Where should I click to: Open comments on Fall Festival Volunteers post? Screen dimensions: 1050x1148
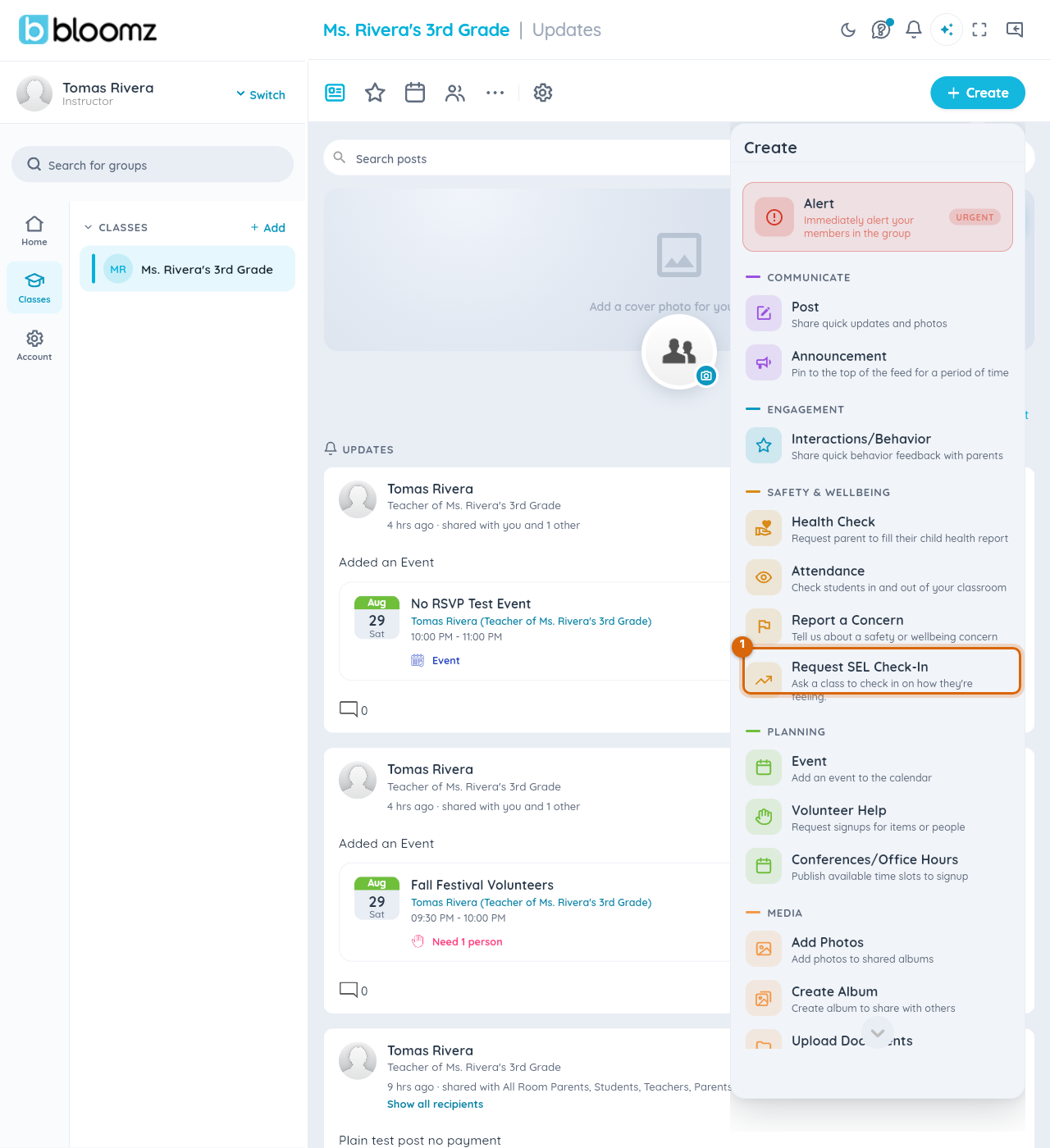point(354,991)
